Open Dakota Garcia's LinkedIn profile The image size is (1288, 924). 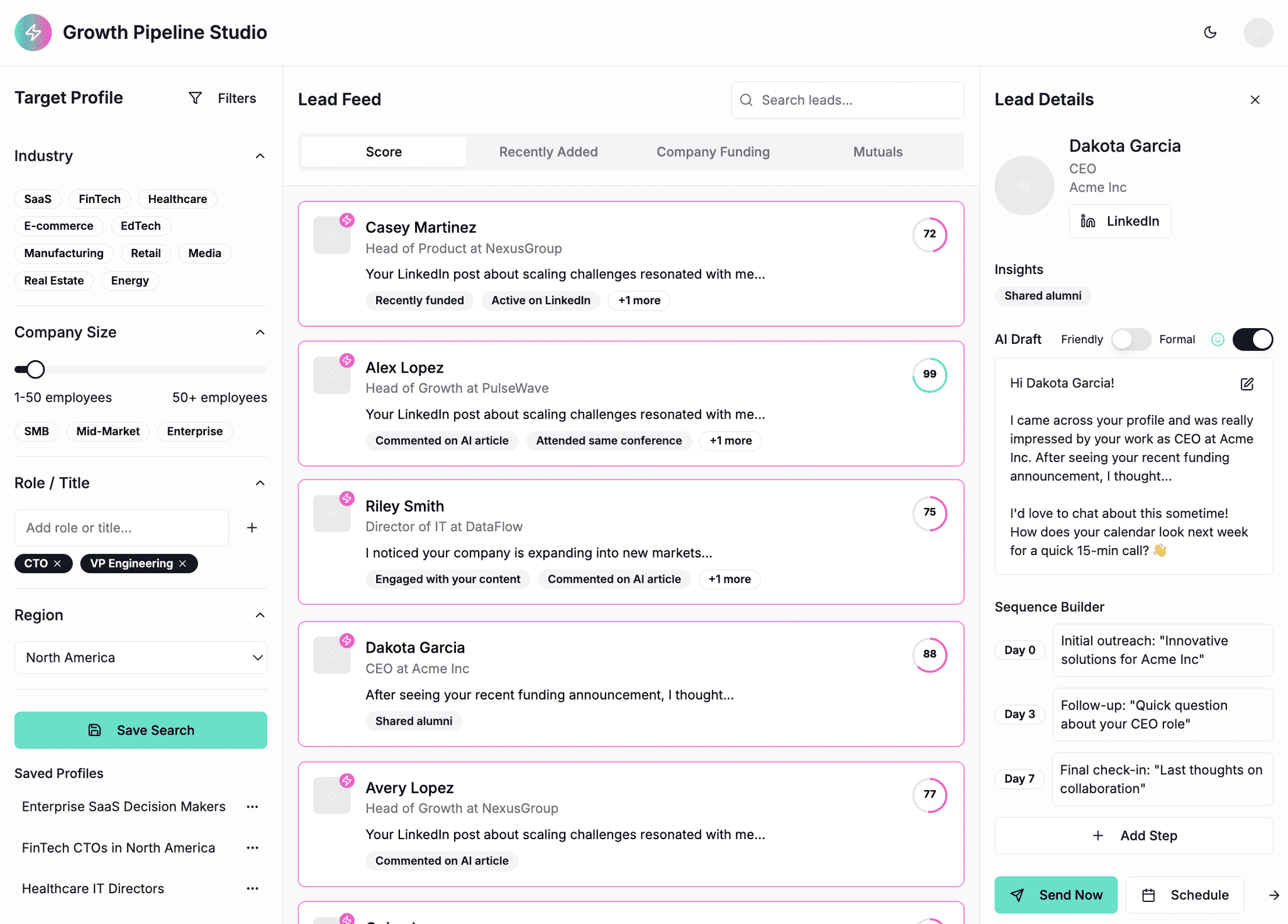(x=1119, y=221)
